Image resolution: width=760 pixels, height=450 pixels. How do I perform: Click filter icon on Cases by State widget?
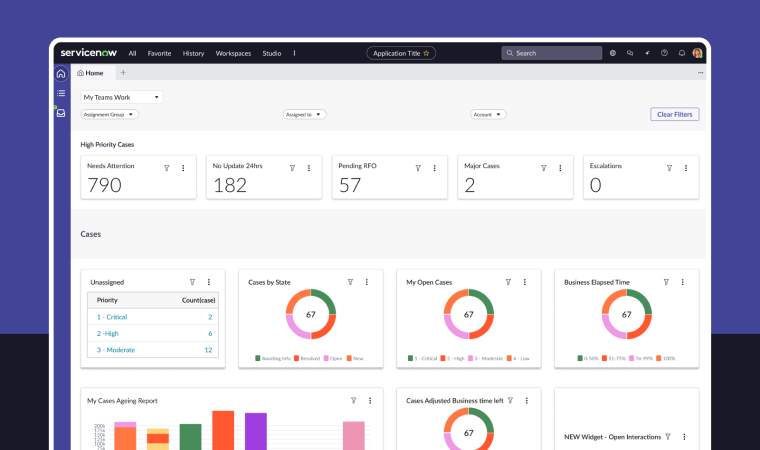[x=350, y=282]
